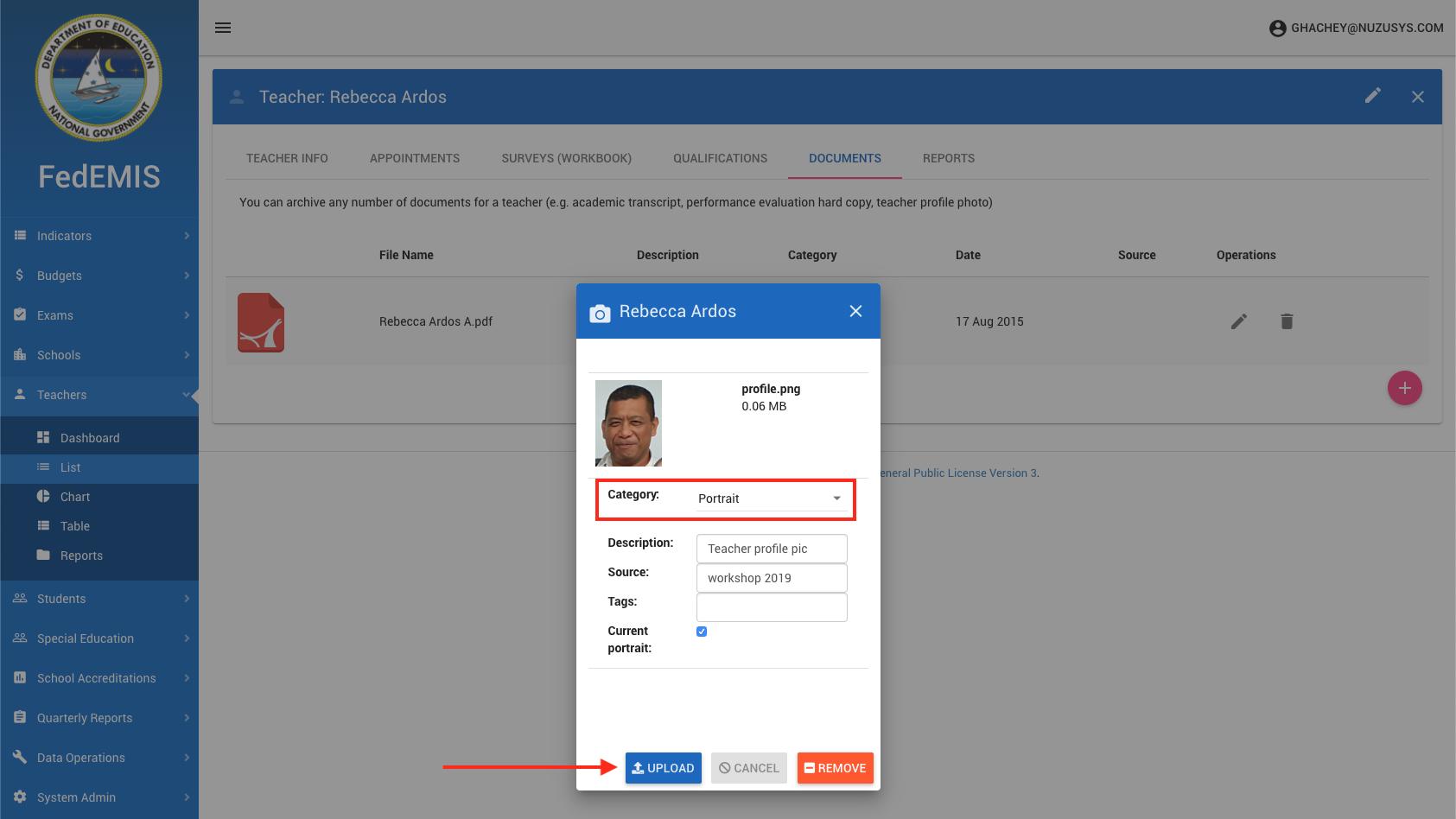Click the profile.png portrait thumbnail
The image size is (1456, 819).
(628, 423)
